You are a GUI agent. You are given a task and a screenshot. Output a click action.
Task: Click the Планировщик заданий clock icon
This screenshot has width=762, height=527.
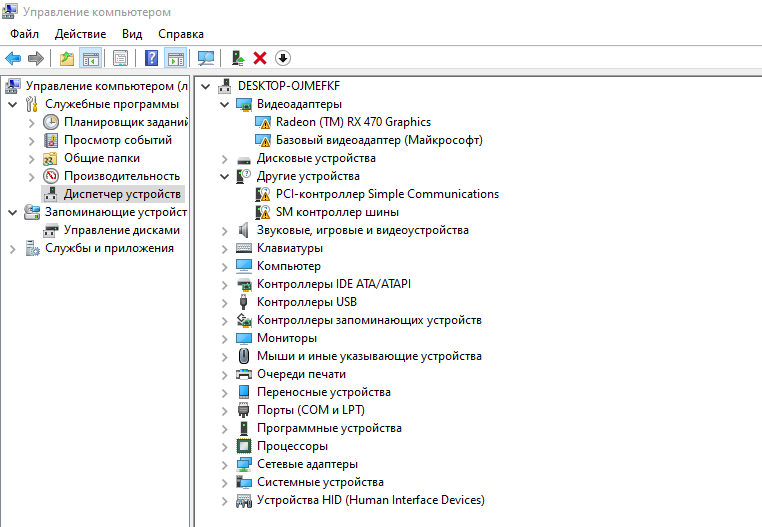click(51, 122)
